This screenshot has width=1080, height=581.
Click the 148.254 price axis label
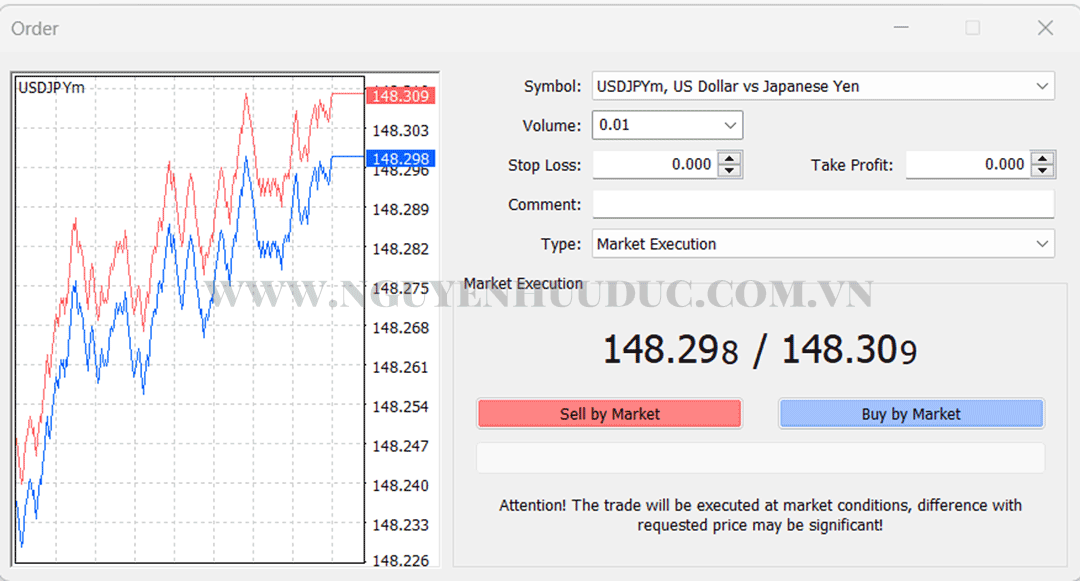tap(400, 407)
